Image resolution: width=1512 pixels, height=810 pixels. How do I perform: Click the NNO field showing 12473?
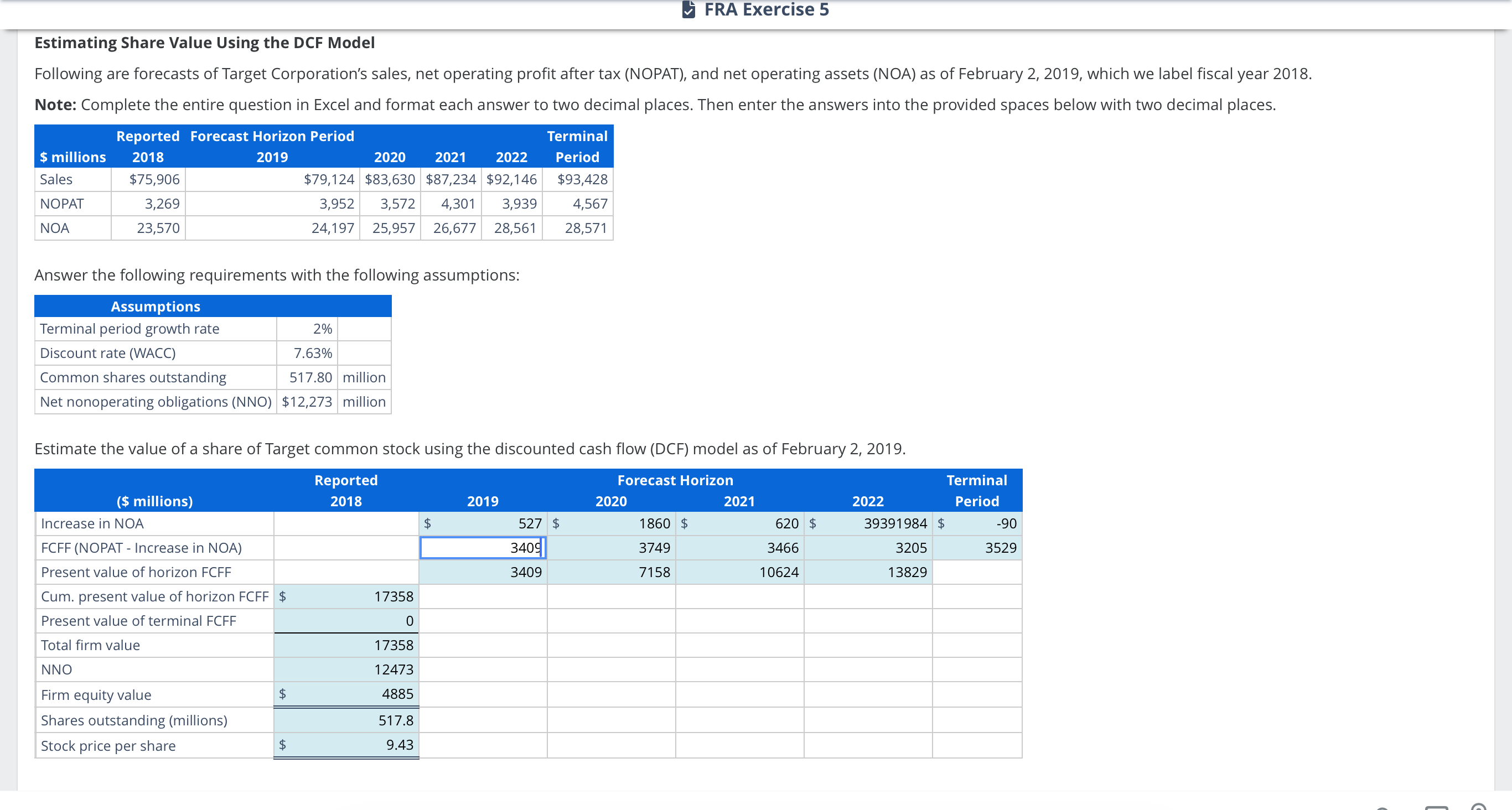pos(346,669)
